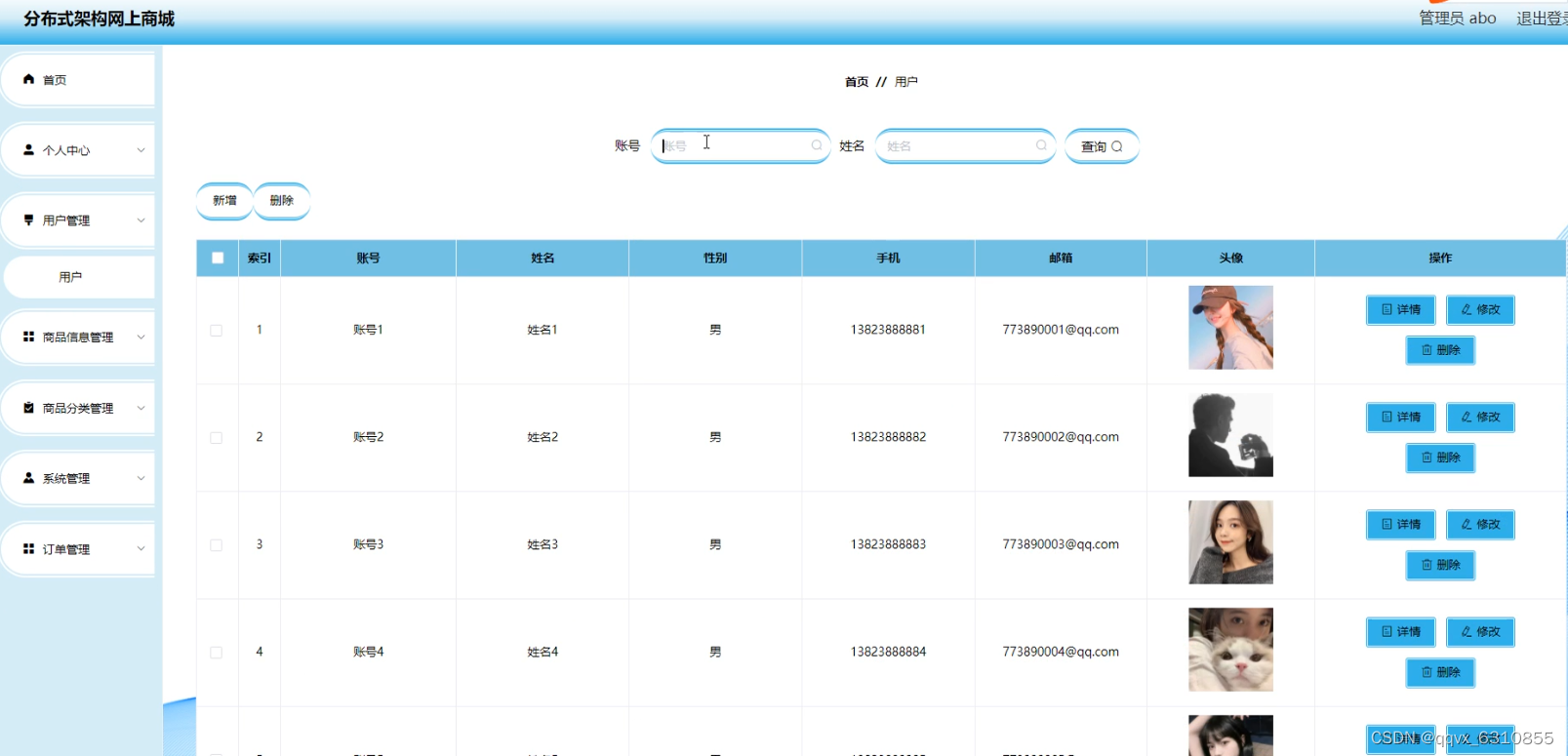This screenshot has height=756, width=1568.
Task: Open the 系统管理 menu
Action: 78,478
